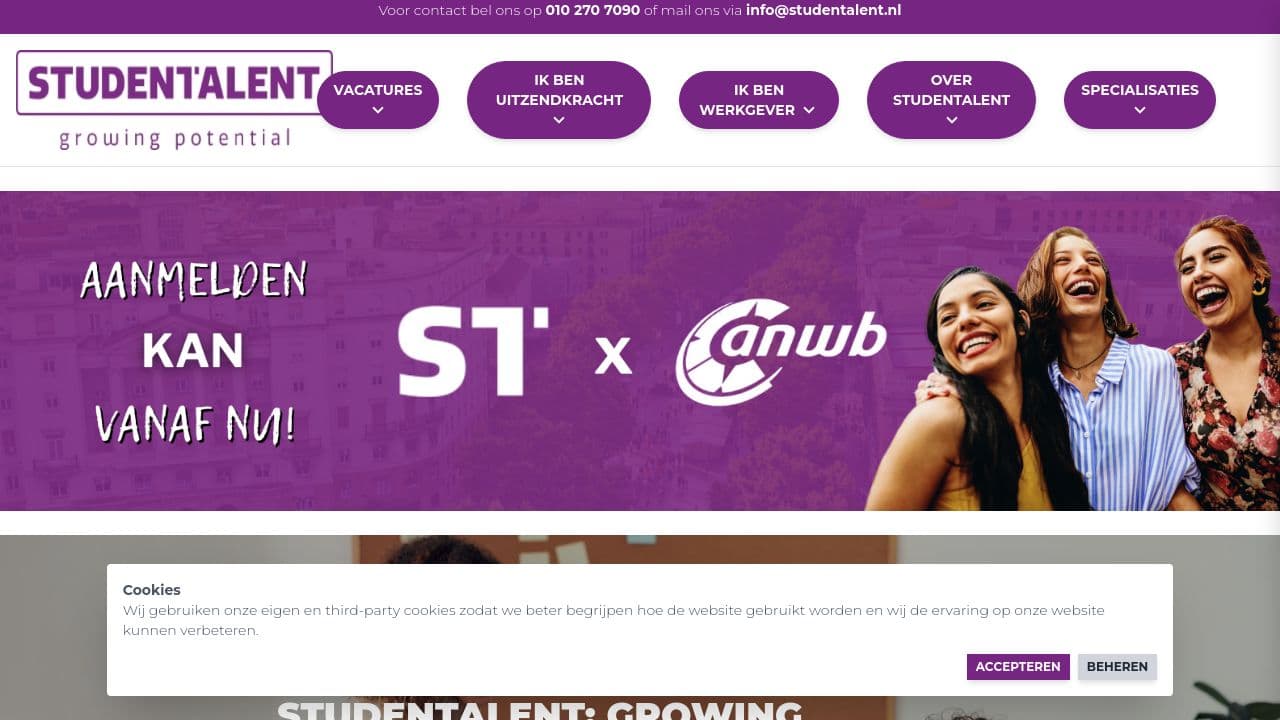Open the Specialisaties menu
The height and width of the screenshot is (720, 1280).
[x=1140, y=100]
